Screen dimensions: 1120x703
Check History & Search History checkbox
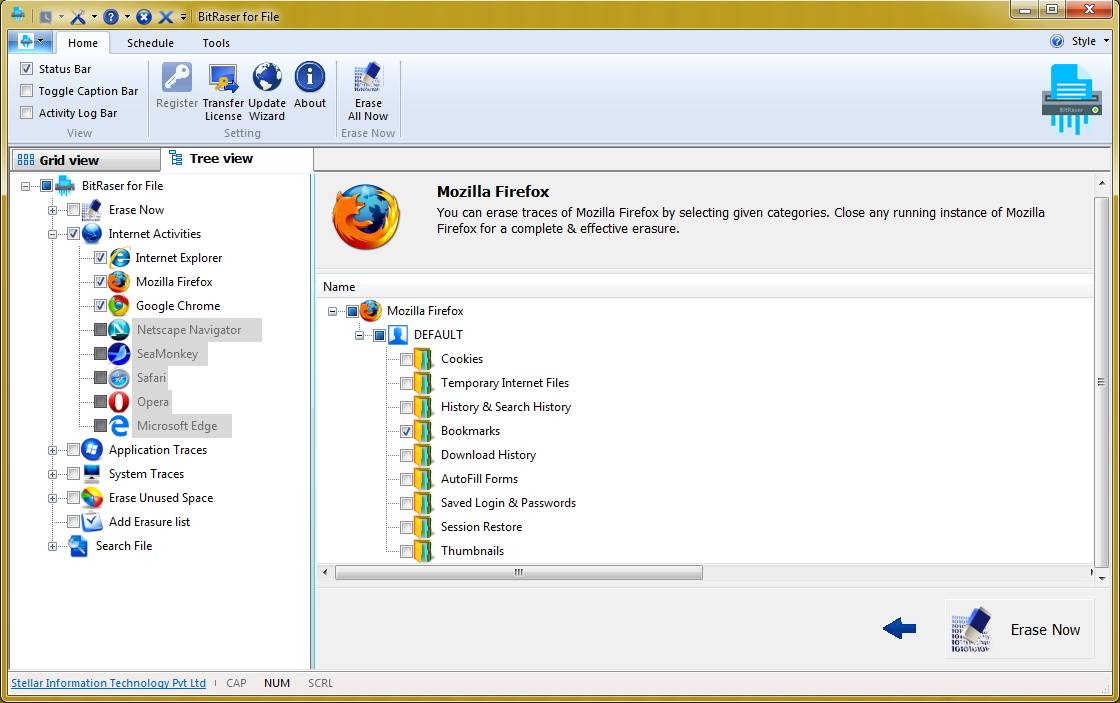pyautogui.click(x=406, y=407)
